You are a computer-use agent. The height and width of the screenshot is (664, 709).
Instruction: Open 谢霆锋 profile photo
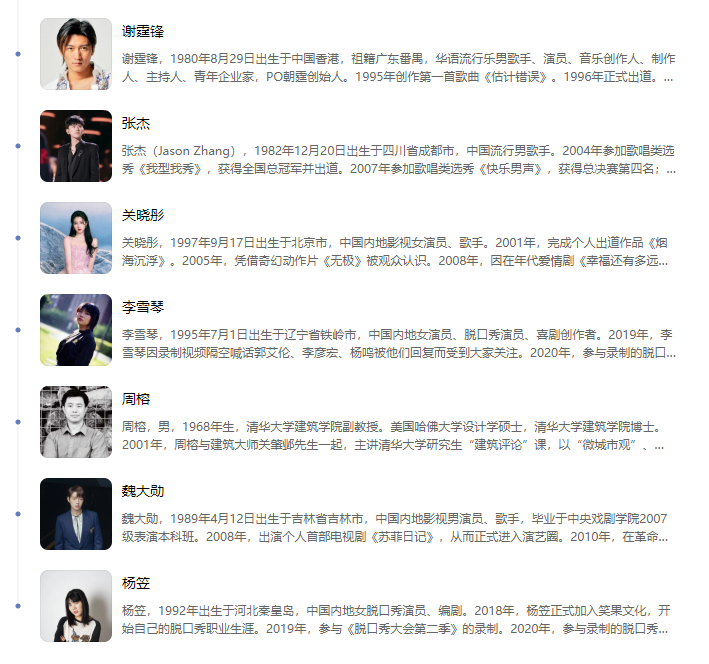click(76, 54)
